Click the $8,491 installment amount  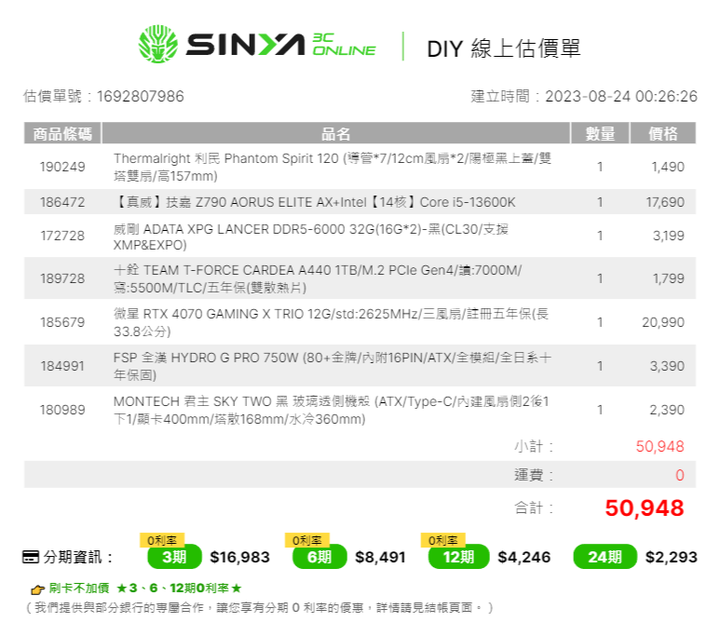point(381,557)
